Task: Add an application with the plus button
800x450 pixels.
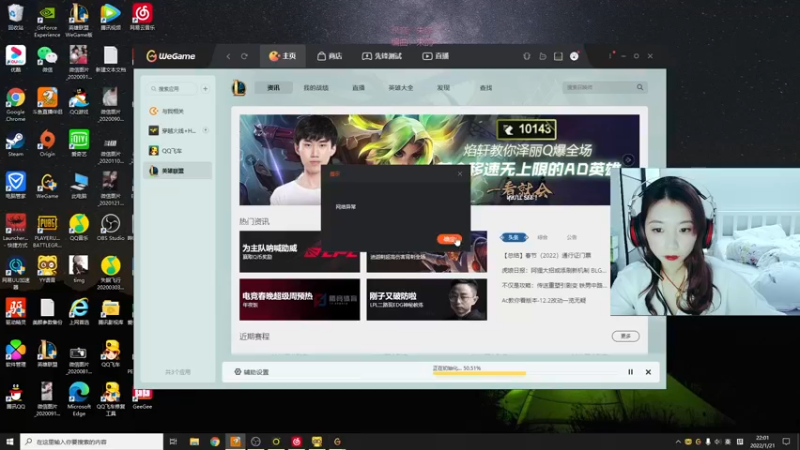Action: click(x=205, y=89)
